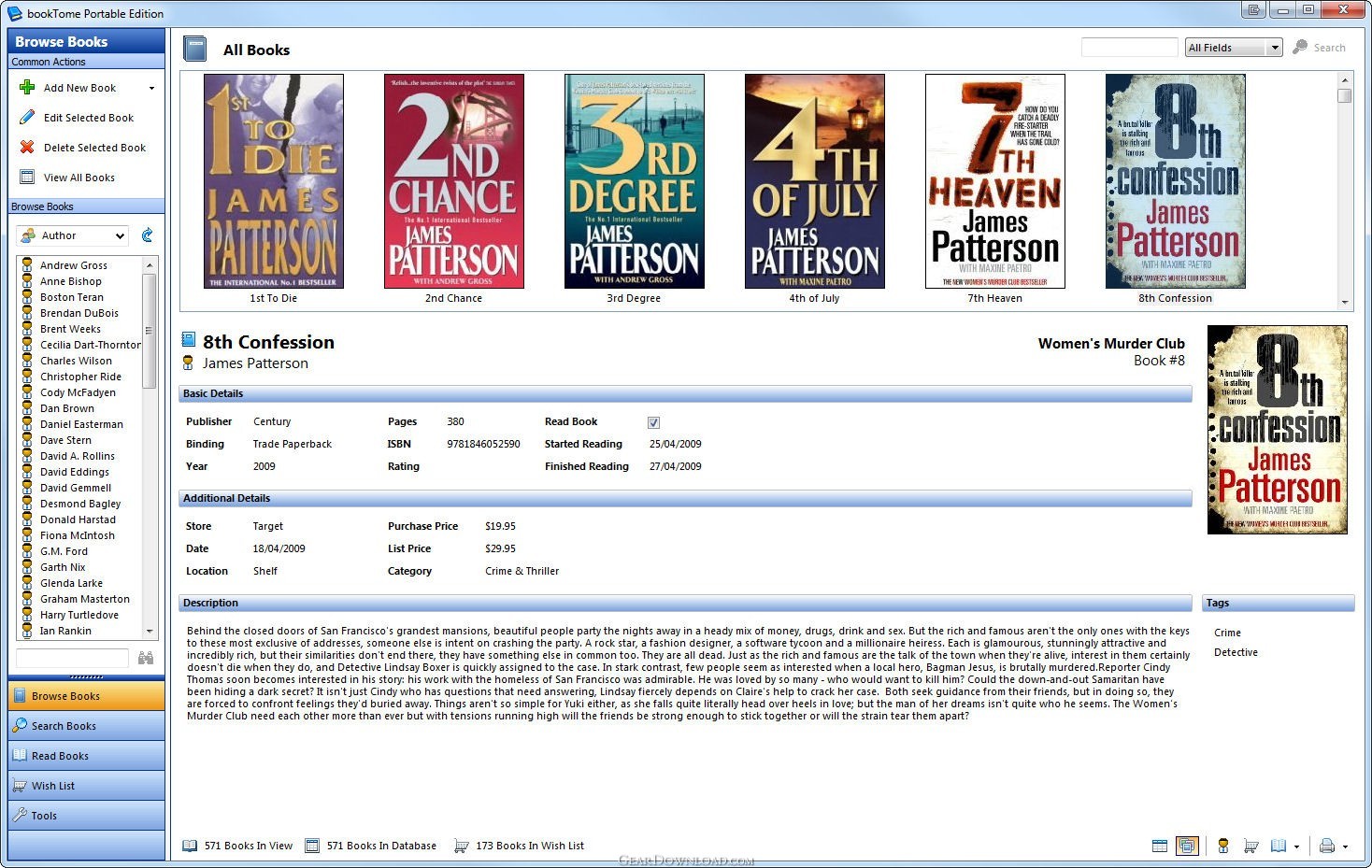Click the refresh arrow beside Author dropdown
This screenshot has width=1372, height=868.
coord(147,235)
